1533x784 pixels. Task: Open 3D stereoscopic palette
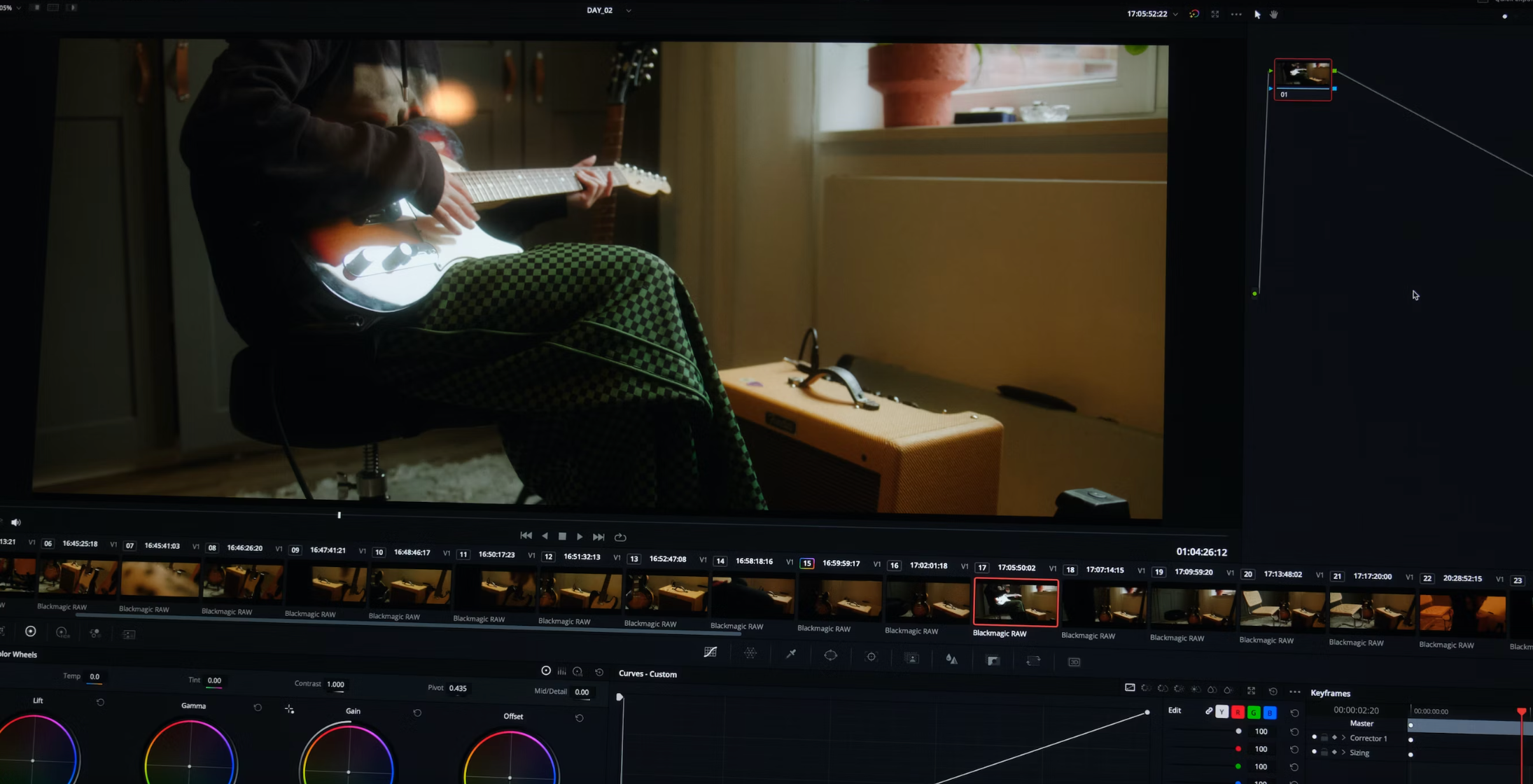(x=1074, y=662)
